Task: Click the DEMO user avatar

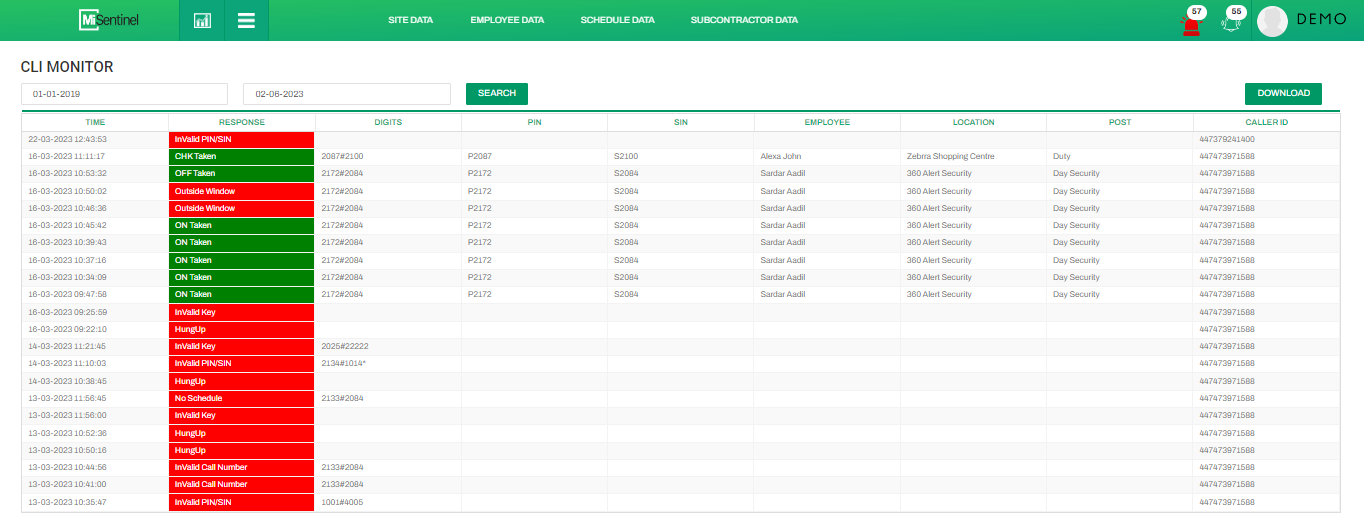Action: 1272,21
